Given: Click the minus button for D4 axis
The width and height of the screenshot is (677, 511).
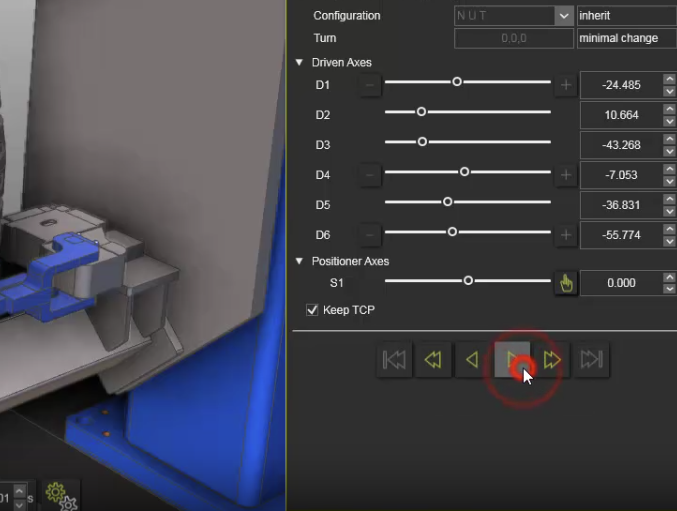Looking at the screenshot, I should [x=370, y=176].
